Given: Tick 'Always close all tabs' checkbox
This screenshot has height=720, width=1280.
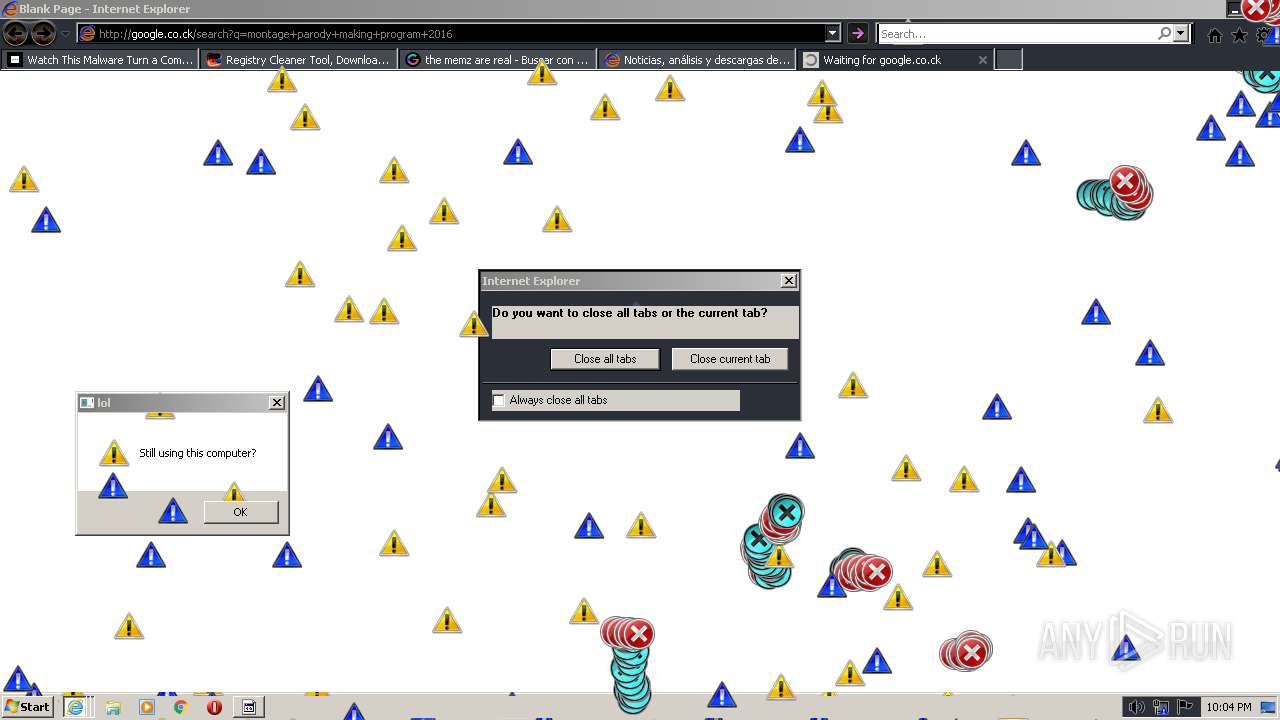Looking at the screenshot, I should [499, 400].
